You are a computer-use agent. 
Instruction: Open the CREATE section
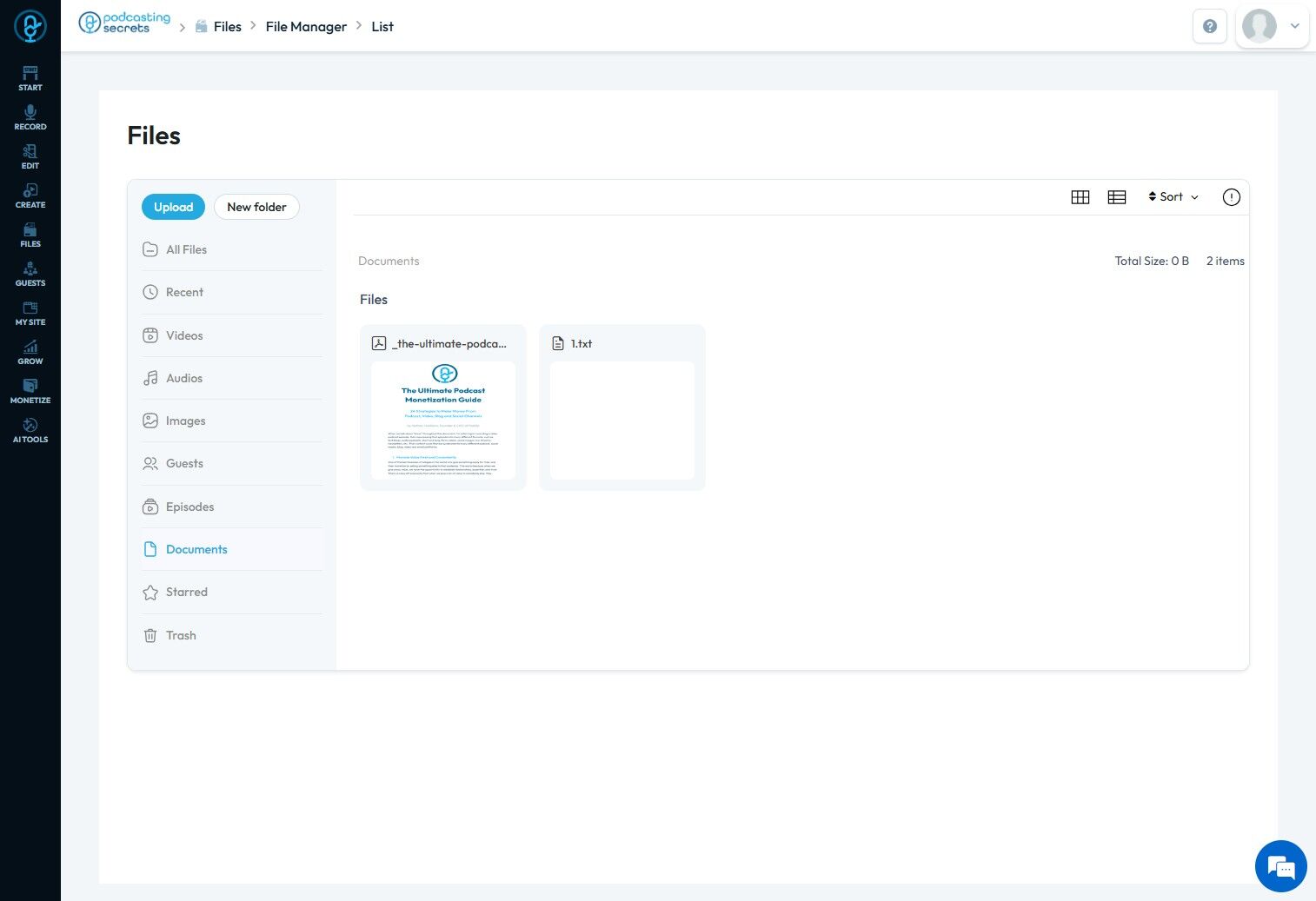tap(30, 195)
